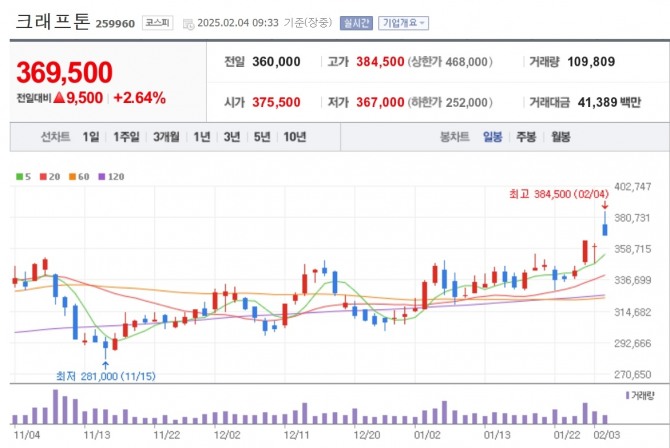This screenshot has width=670, height=448.
Task: Click the 거래대금 value 41,389 백만
Action: [609, 102]
